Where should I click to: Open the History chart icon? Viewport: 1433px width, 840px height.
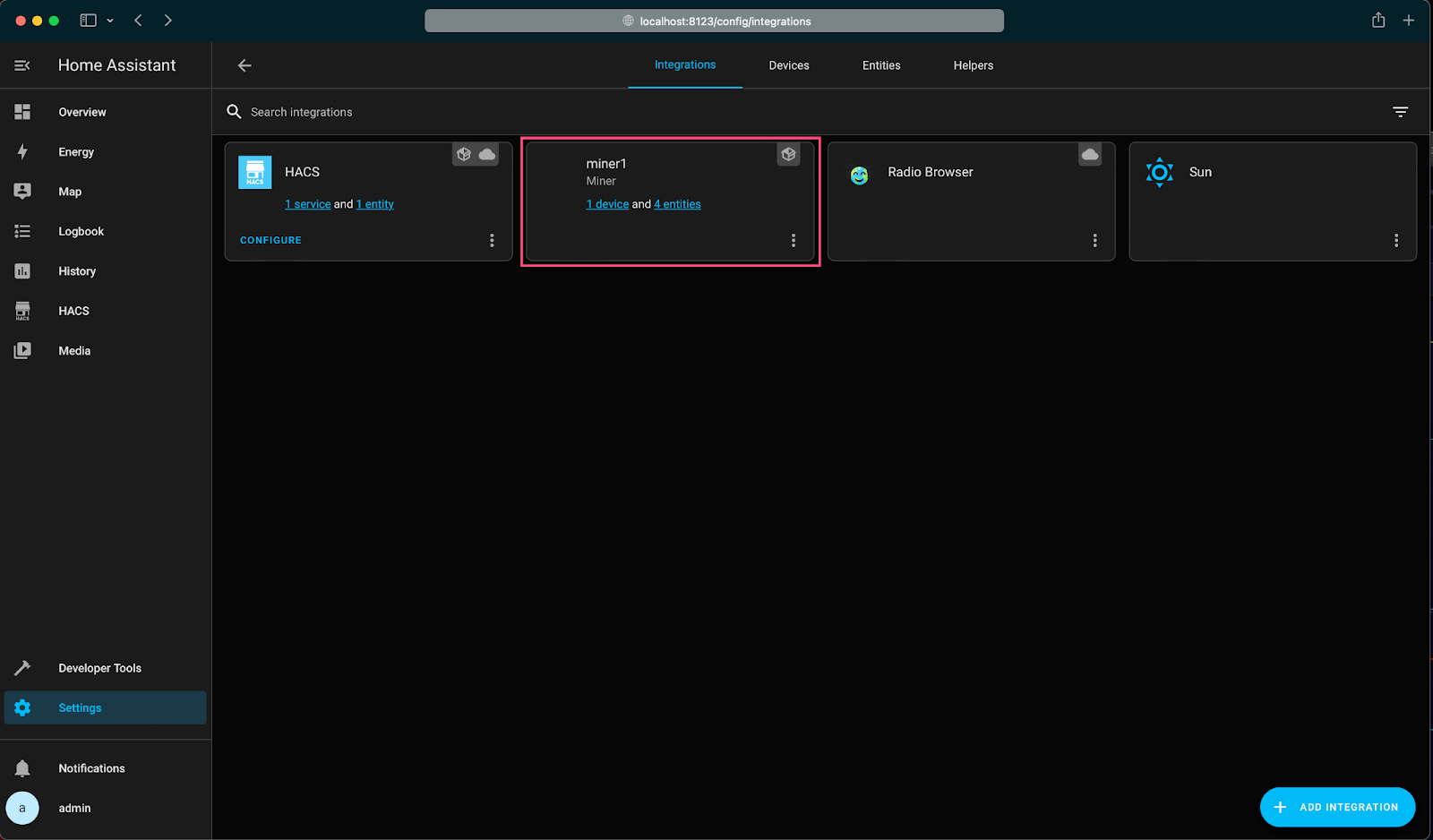tap(22, 271)
